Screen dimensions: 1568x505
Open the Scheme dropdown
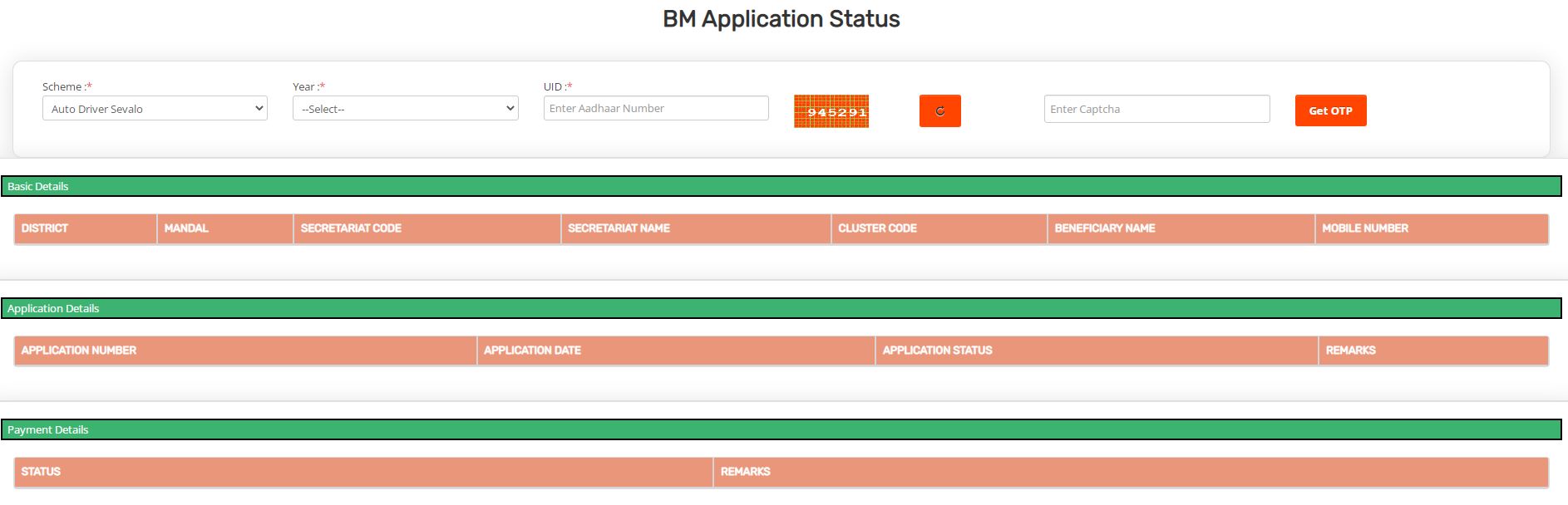[x=155, y=109]
